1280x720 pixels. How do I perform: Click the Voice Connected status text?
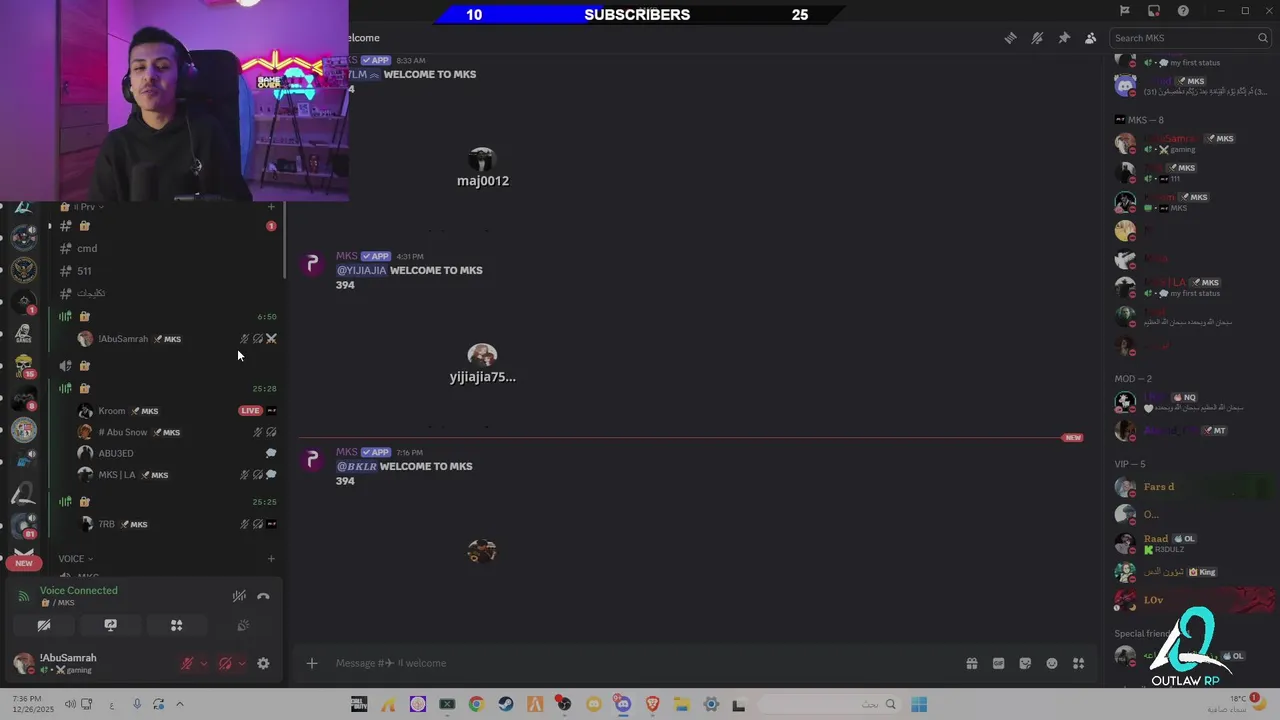(78, 590)
